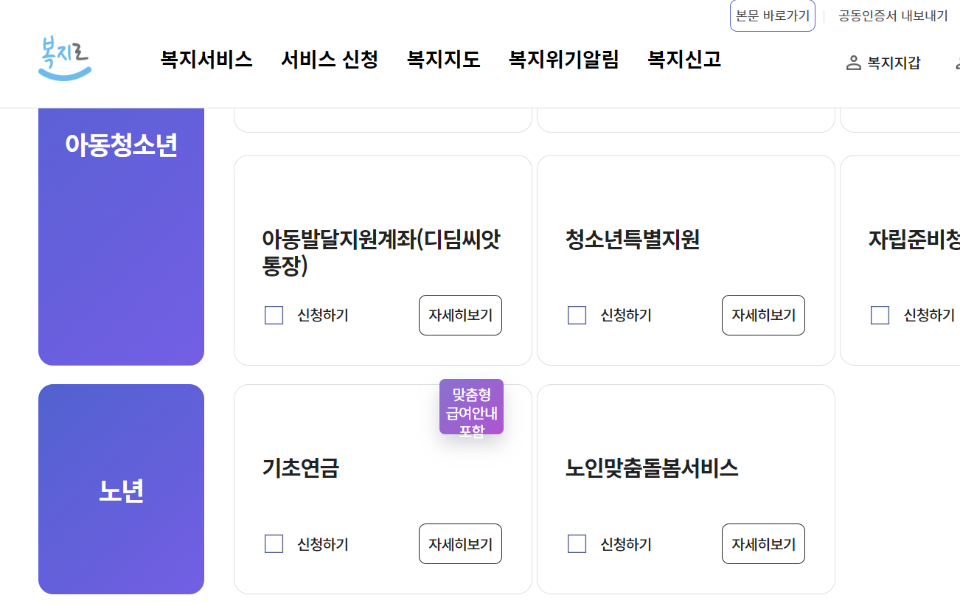Check 신청하기 for 아동발달지원계좌(디딤씨앗통장)
This screenshot has width=960, height=603.
click(273, 315)
